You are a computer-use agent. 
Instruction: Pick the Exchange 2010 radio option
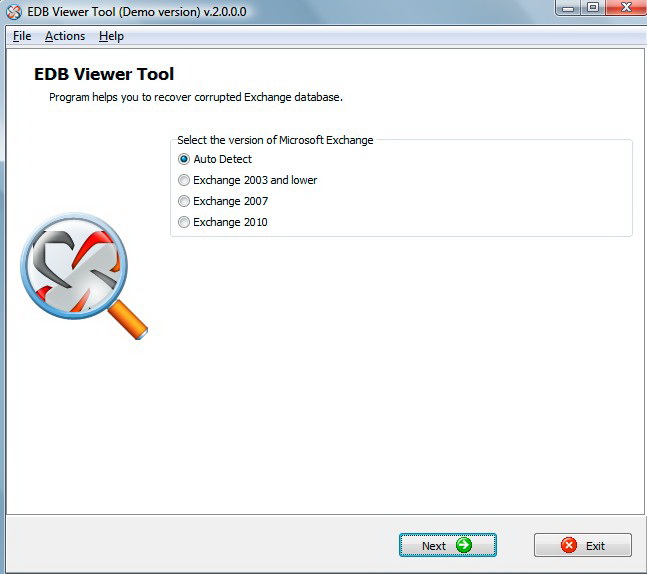(184, 222)
